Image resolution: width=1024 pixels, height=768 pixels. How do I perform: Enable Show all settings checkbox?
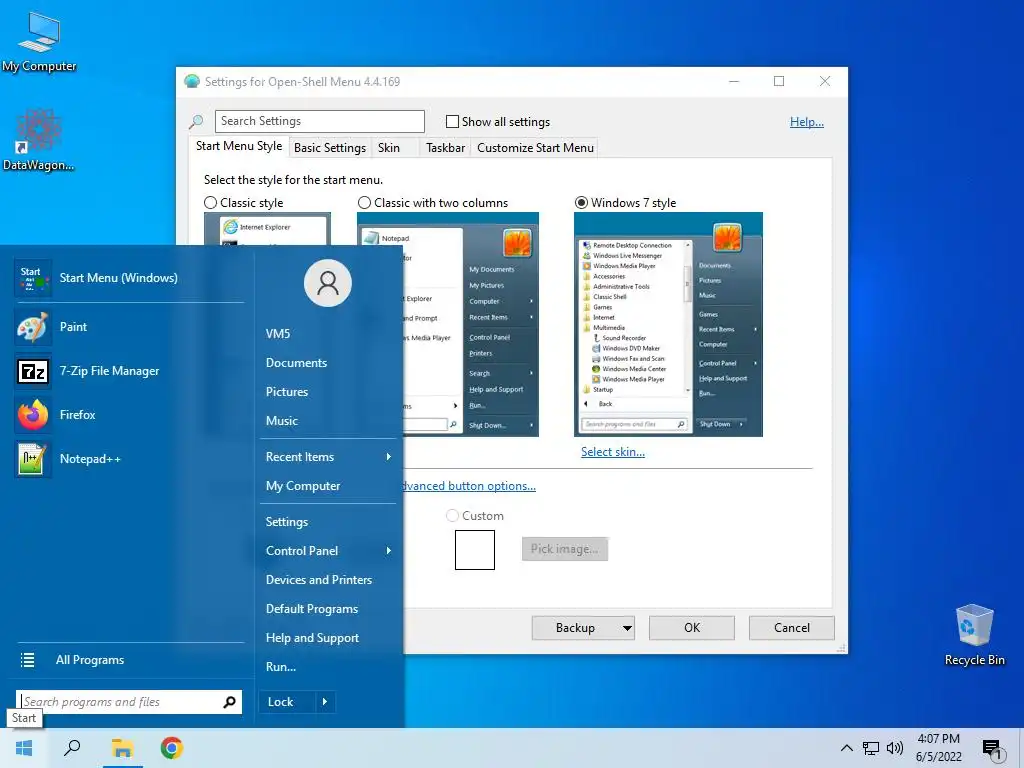coord(452,121)
